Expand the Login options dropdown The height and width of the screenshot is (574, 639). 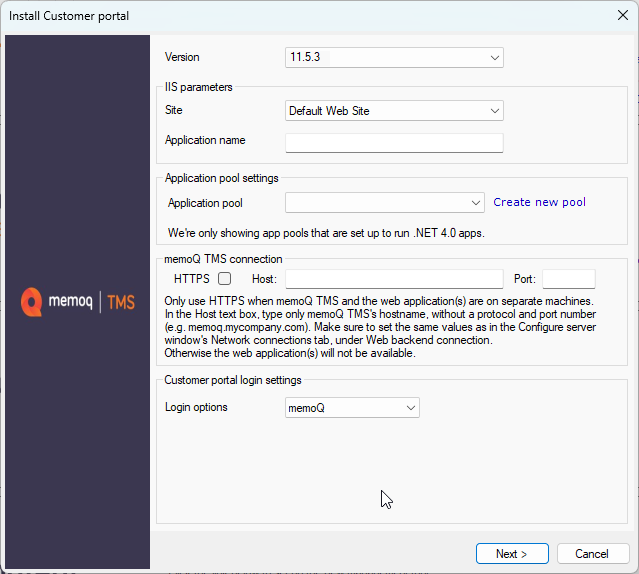[x=352, y=408]
